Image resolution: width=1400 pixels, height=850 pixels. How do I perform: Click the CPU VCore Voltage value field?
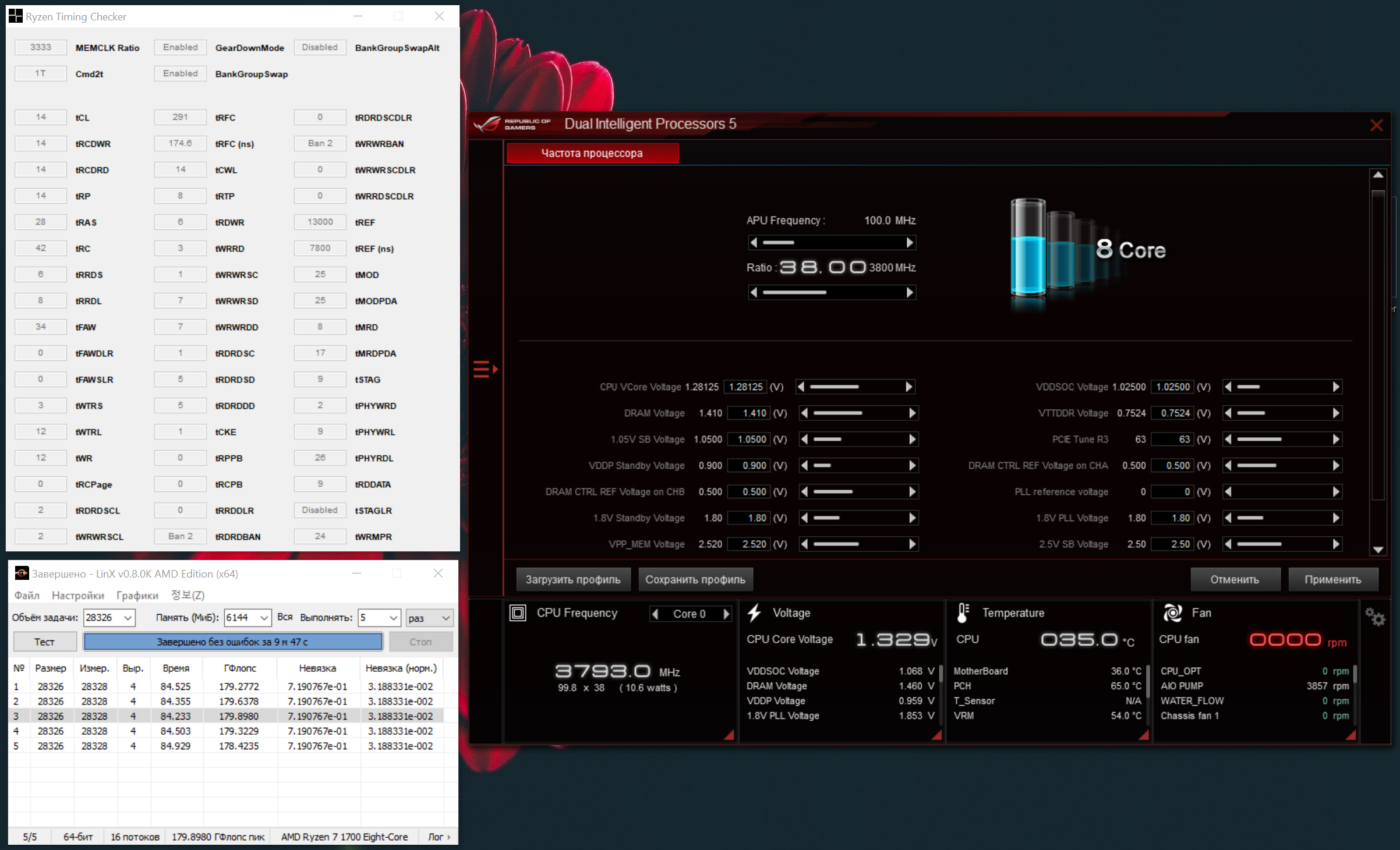click(745, 387)
